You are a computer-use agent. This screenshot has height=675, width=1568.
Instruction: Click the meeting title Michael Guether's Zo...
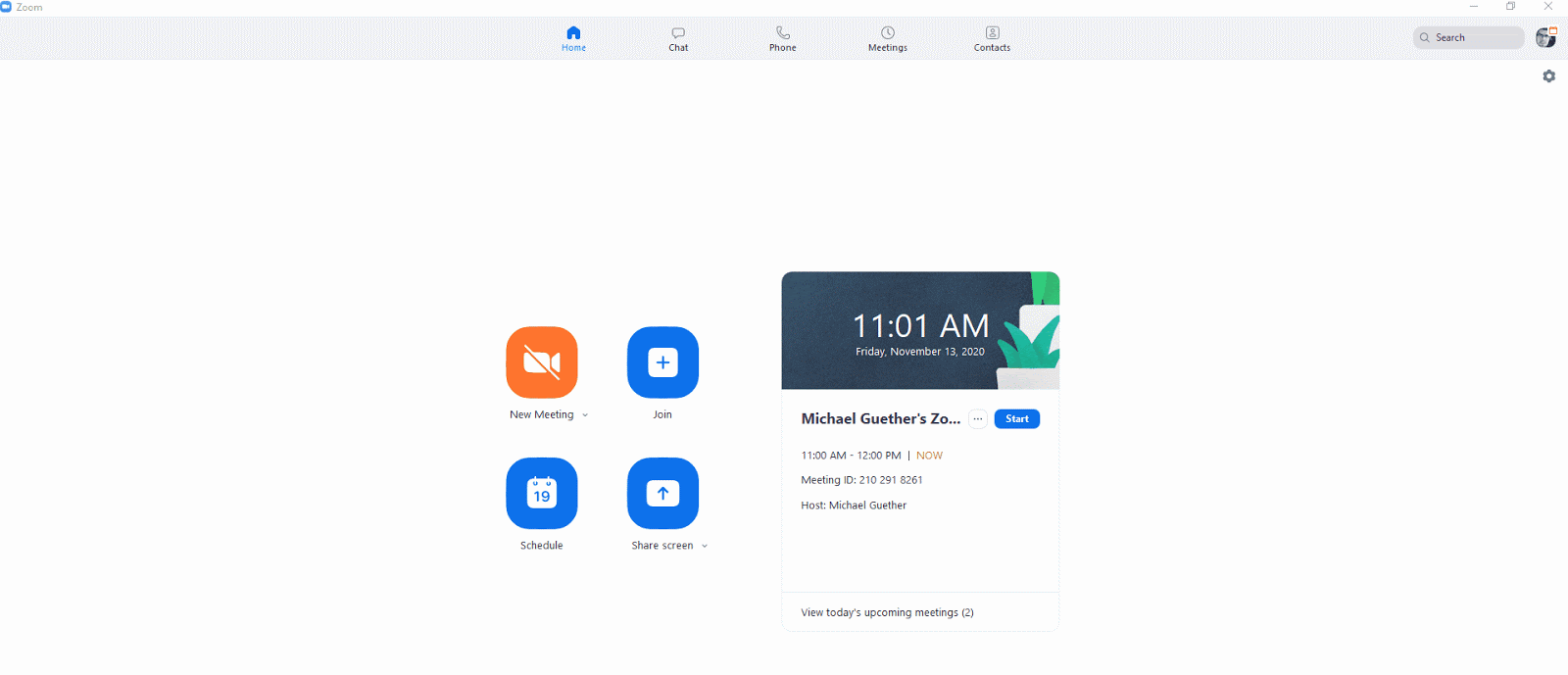click(880, 418)
